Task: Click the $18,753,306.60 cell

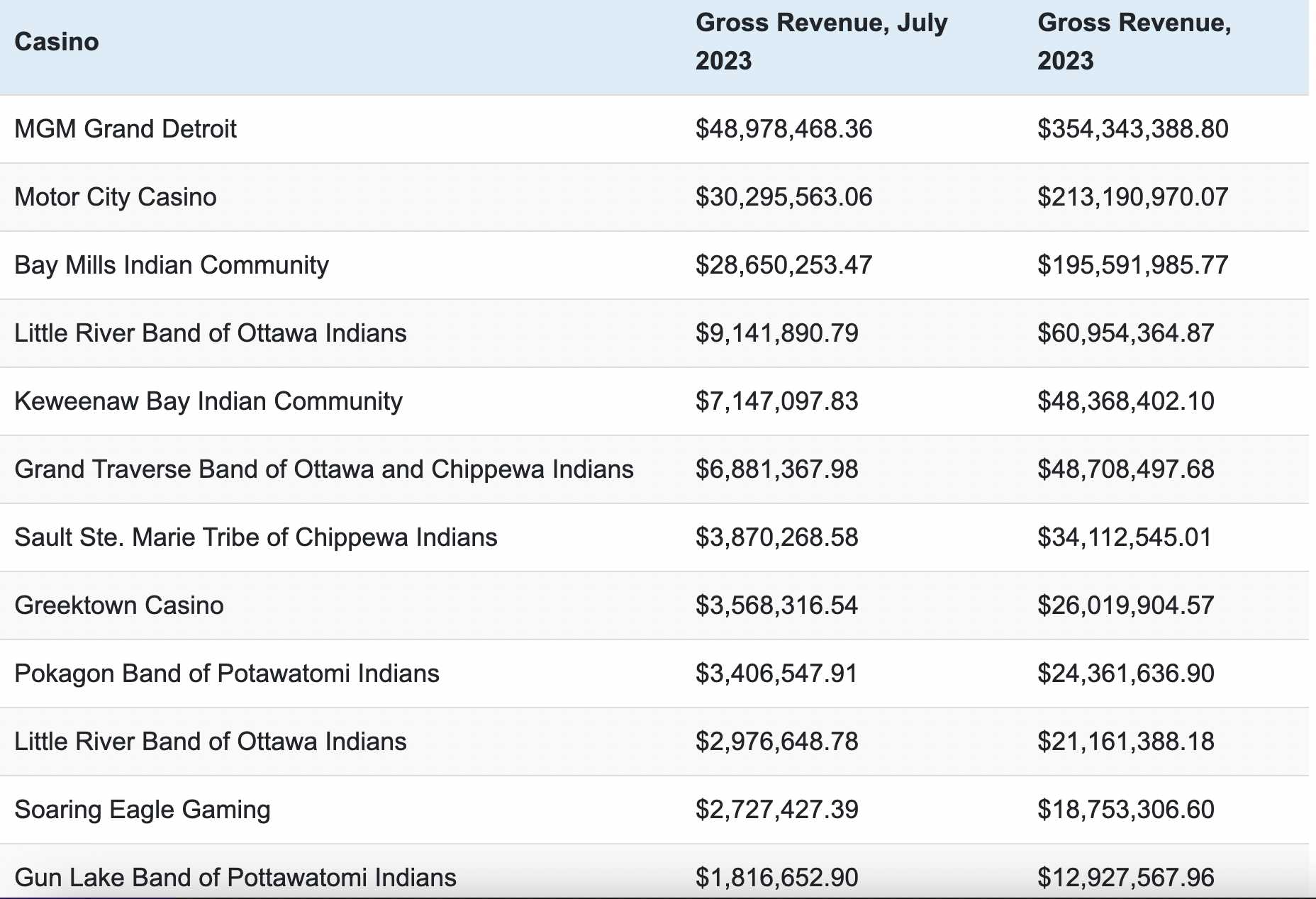Action: click(1126, 810)
